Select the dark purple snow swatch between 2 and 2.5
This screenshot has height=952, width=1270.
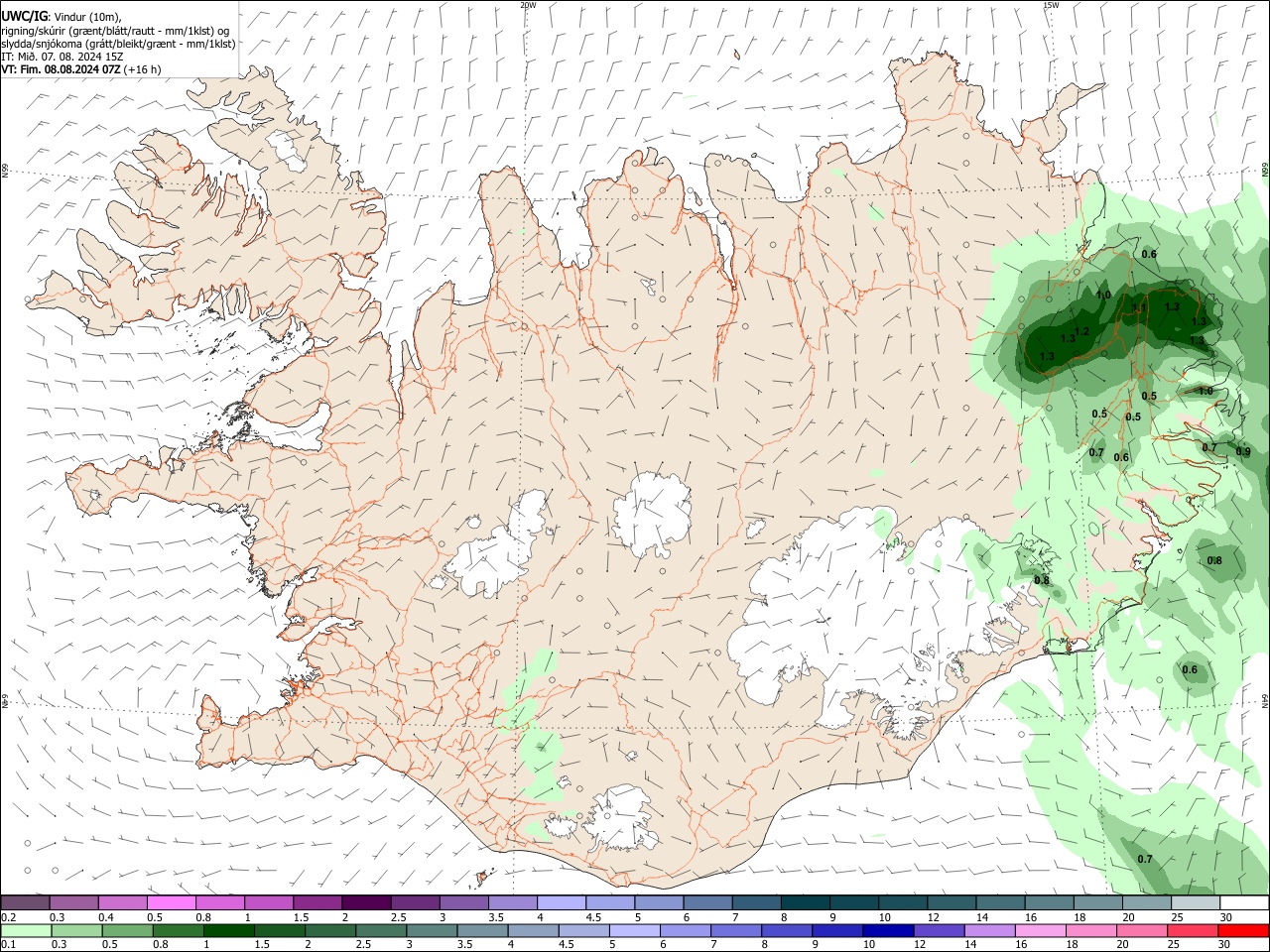click(366, 902)
